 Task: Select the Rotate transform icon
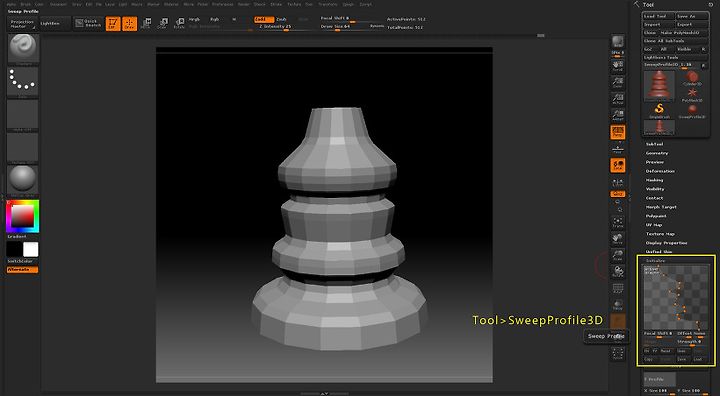coord(179,23)
